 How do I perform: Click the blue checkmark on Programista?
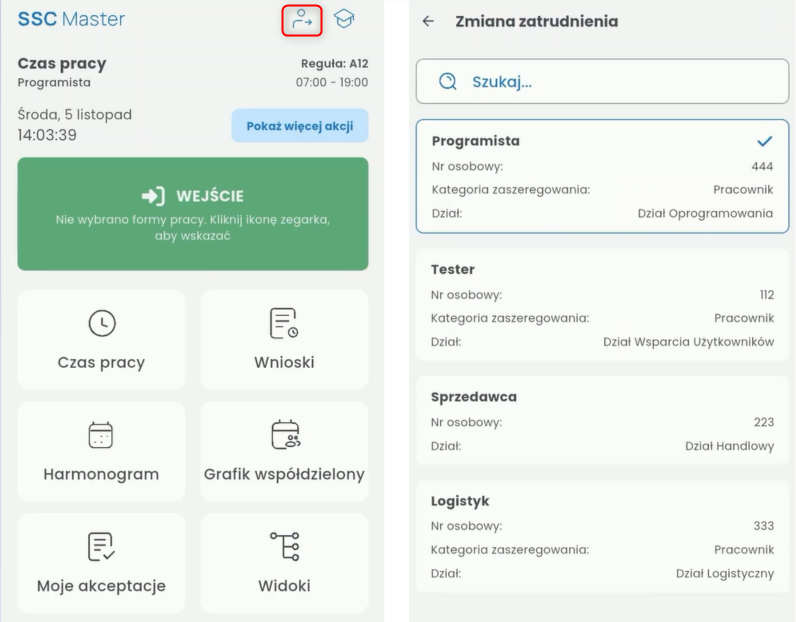click(x=765, y=141)
